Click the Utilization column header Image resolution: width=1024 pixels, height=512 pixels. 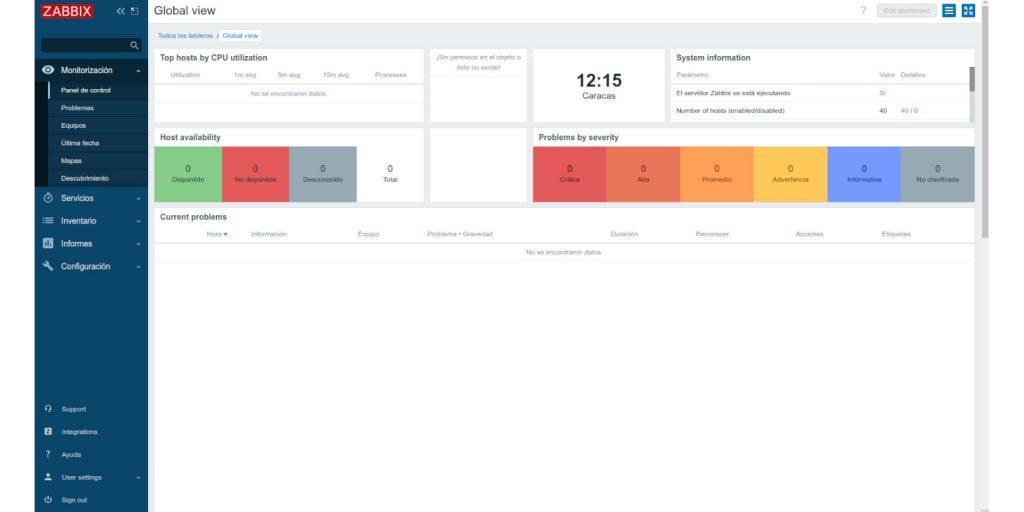[185, 75]
